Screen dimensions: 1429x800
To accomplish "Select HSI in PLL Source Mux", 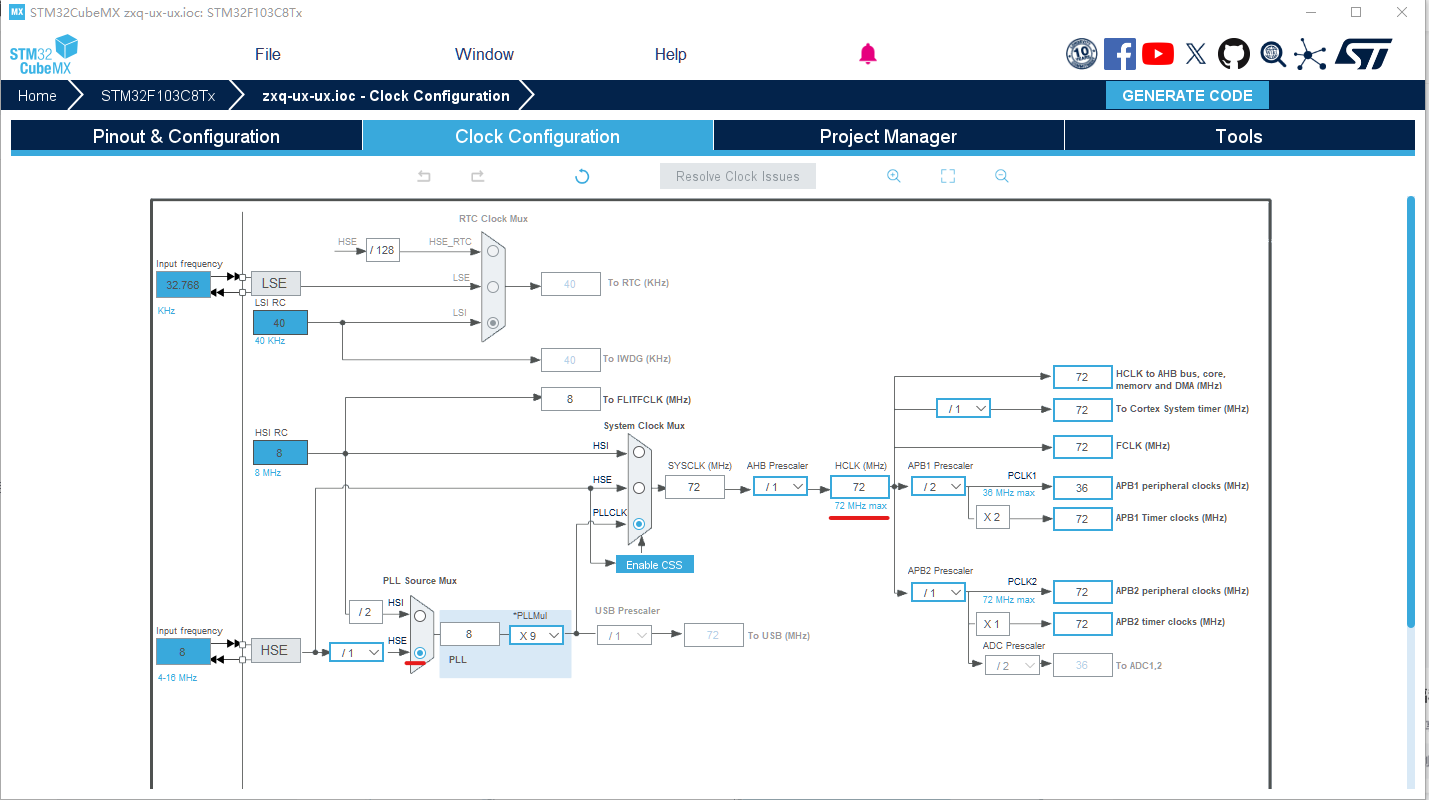I will [x=420, y=616].
